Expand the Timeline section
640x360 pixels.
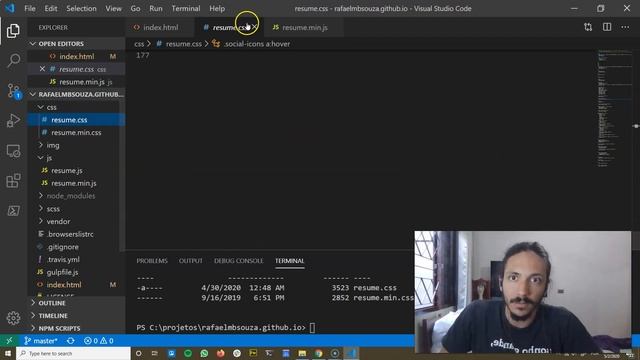click(76, 316)
